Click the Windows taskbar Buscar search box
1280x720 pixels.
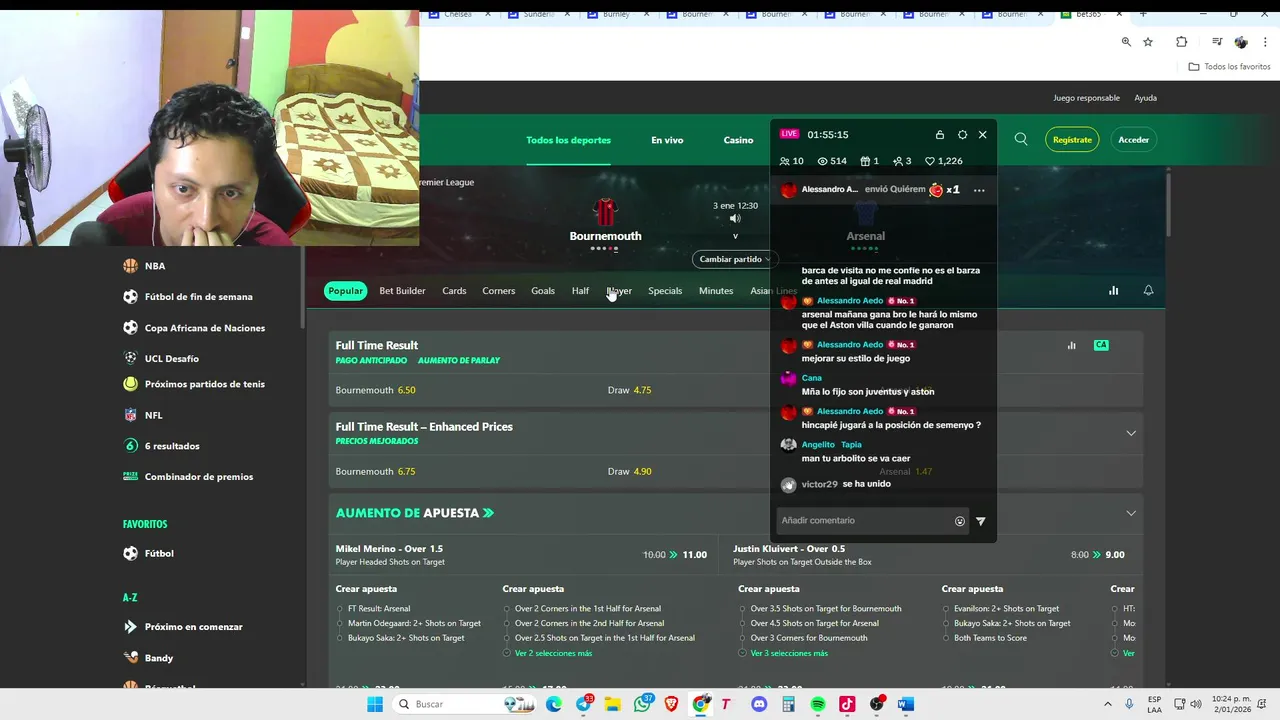[x=465, y=704]
